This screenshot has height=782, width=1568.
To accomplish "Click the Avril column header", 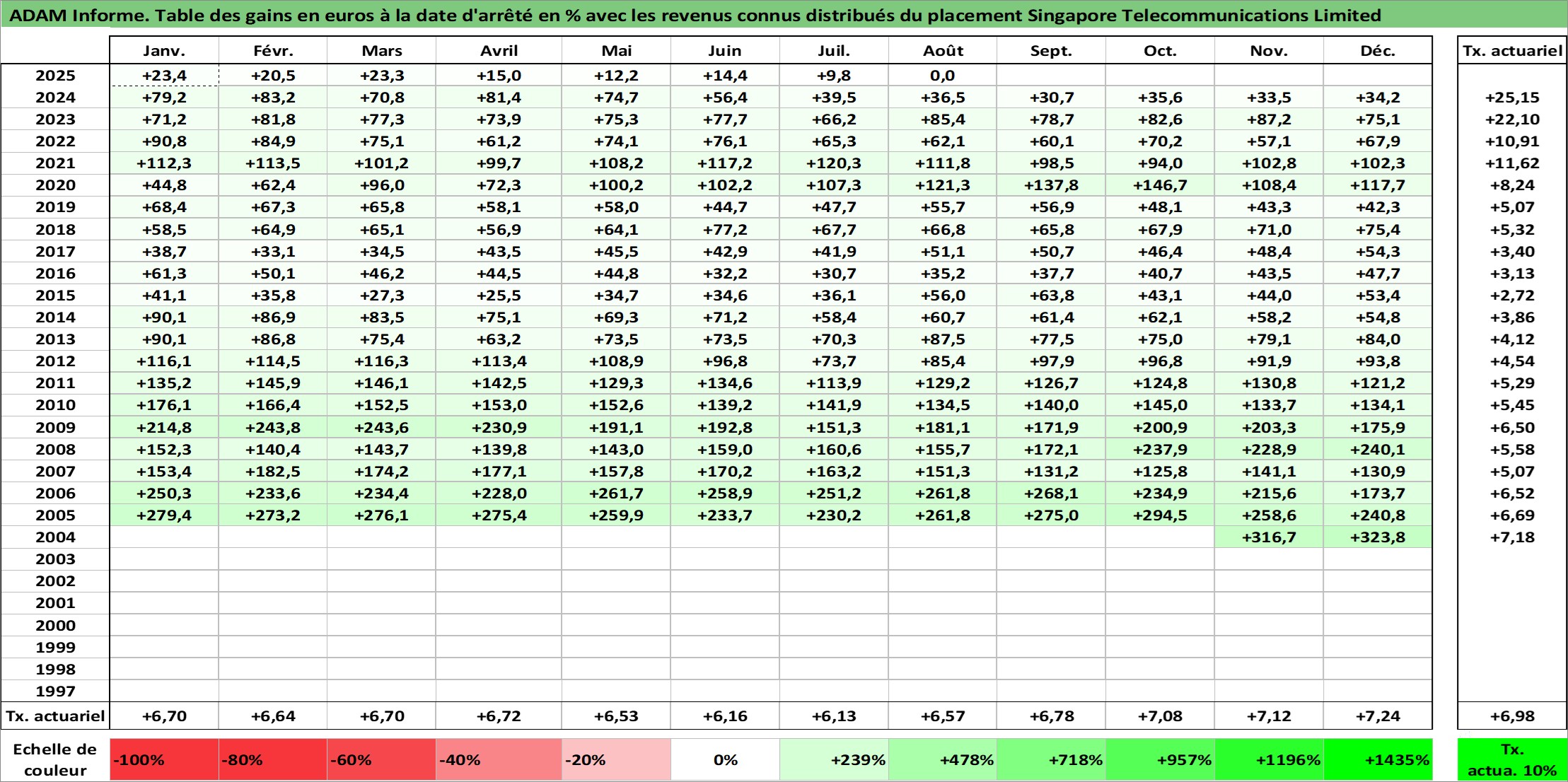I will click(499, 50).
